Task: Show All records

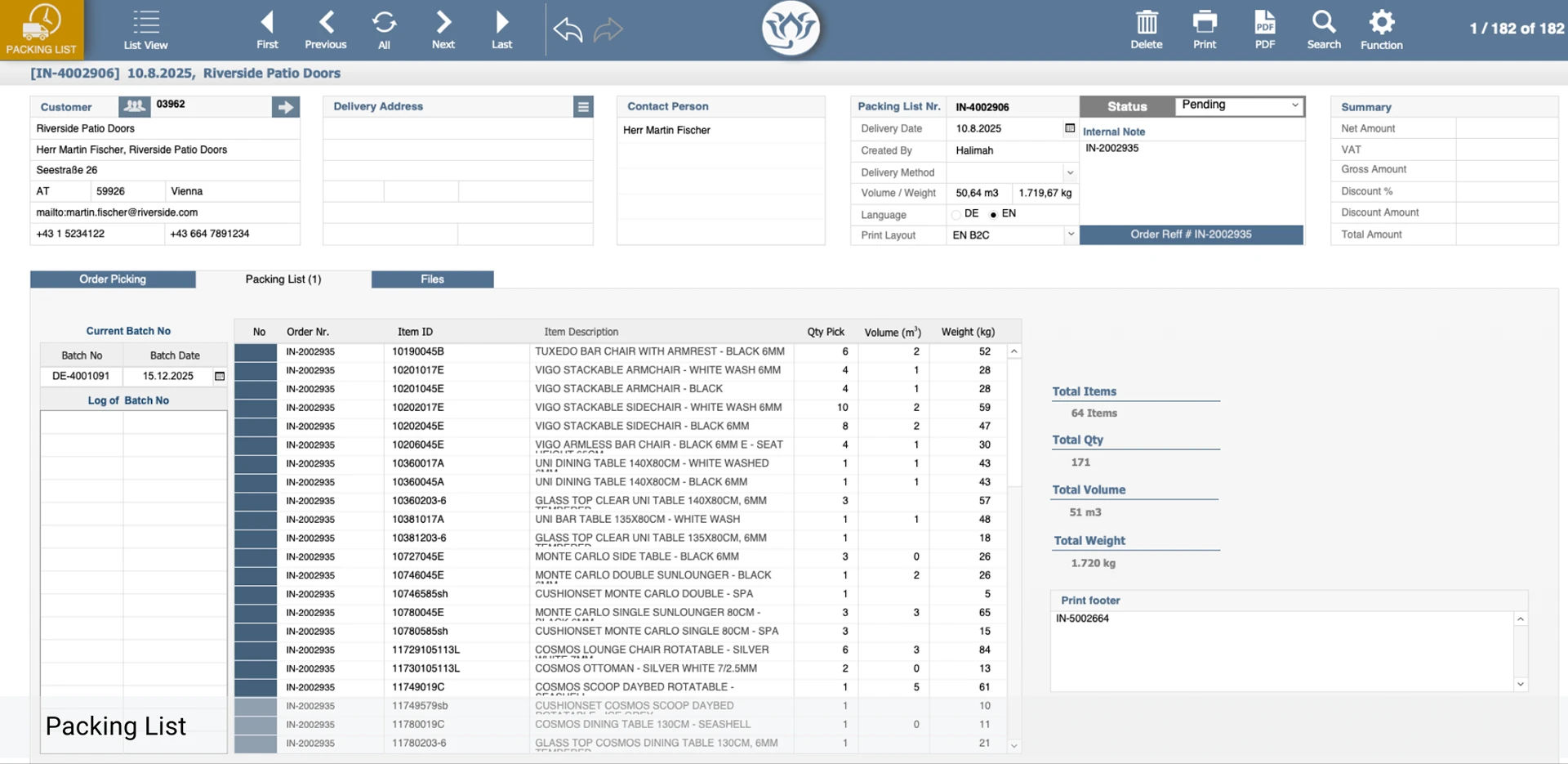Action: point(384,29)
